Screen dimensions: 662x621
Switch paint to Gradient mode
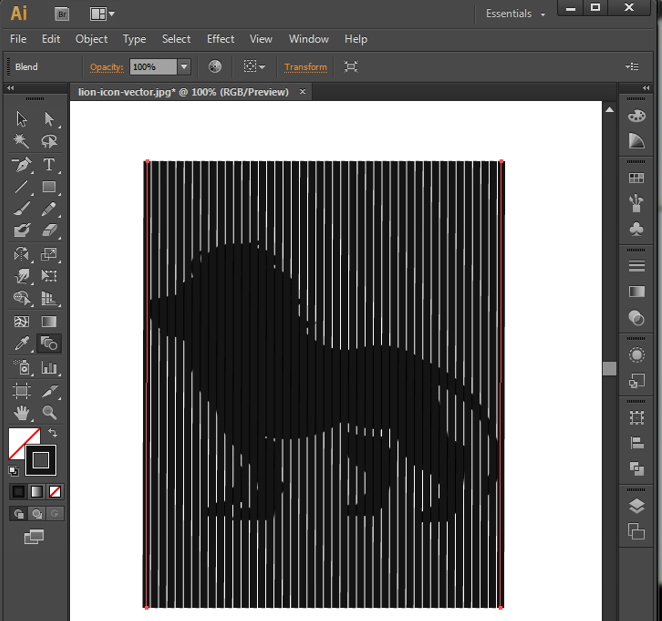click(37, 492)
